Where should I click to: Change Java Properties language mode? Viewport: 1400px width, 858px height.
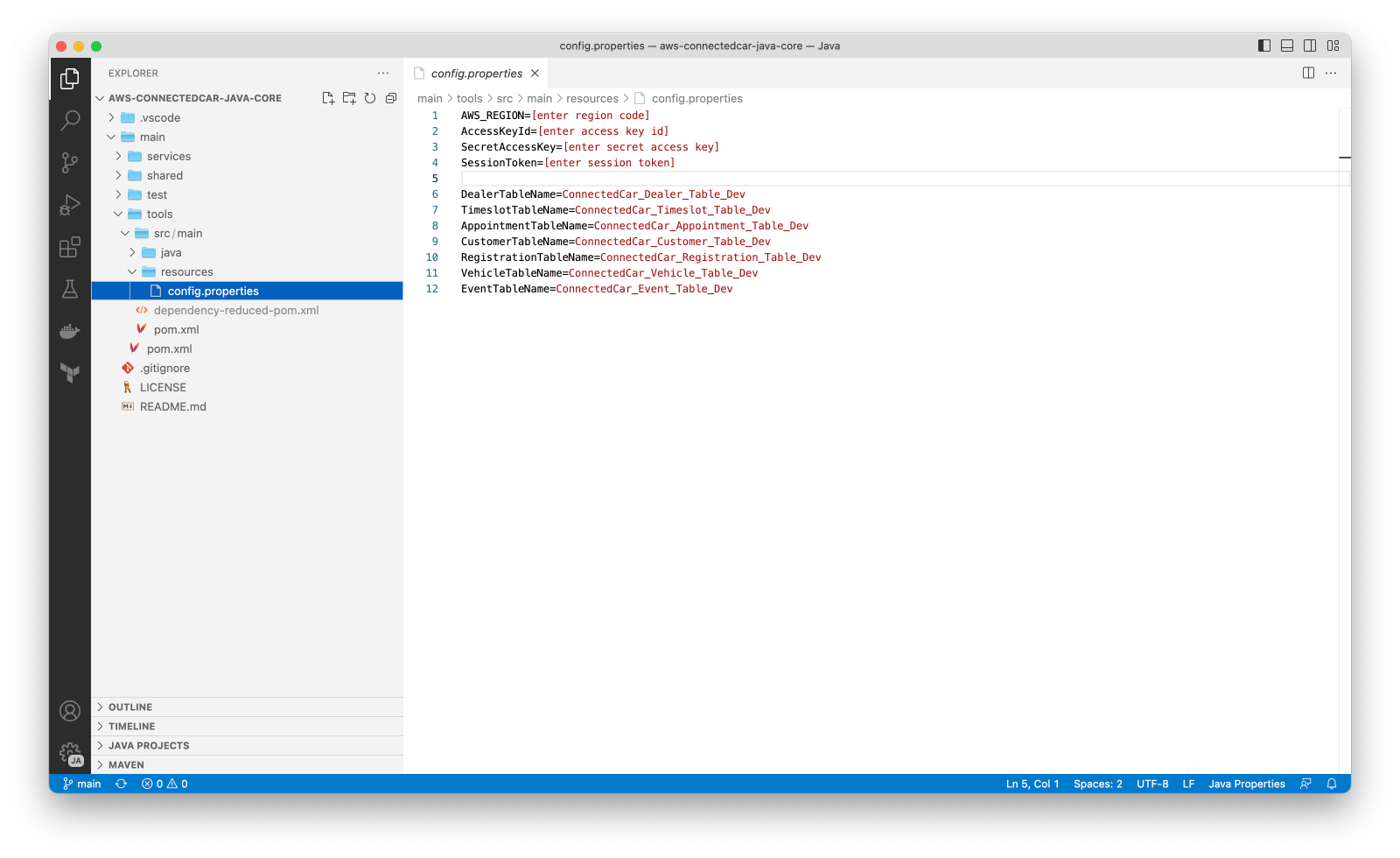tap(1247, 784)
